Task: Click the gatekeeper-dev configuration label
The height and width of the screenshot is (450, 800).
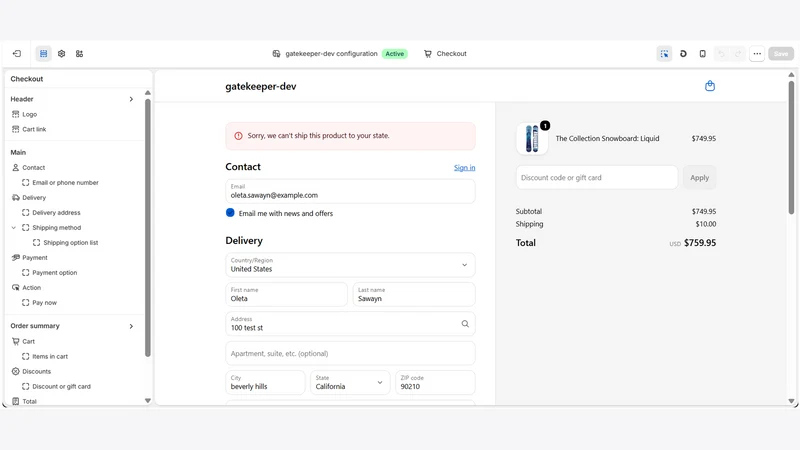Action: [x=331, y=54]
